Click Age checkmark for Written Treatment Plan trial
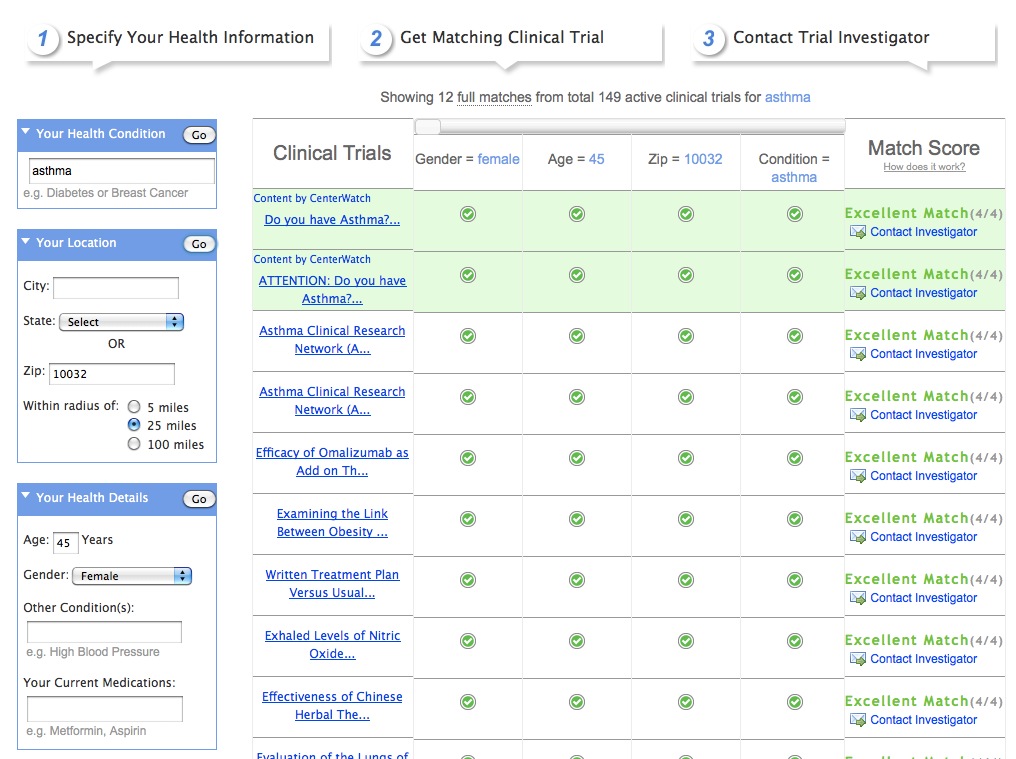This screenshot has height=759, width=1016. pos(576,580)
